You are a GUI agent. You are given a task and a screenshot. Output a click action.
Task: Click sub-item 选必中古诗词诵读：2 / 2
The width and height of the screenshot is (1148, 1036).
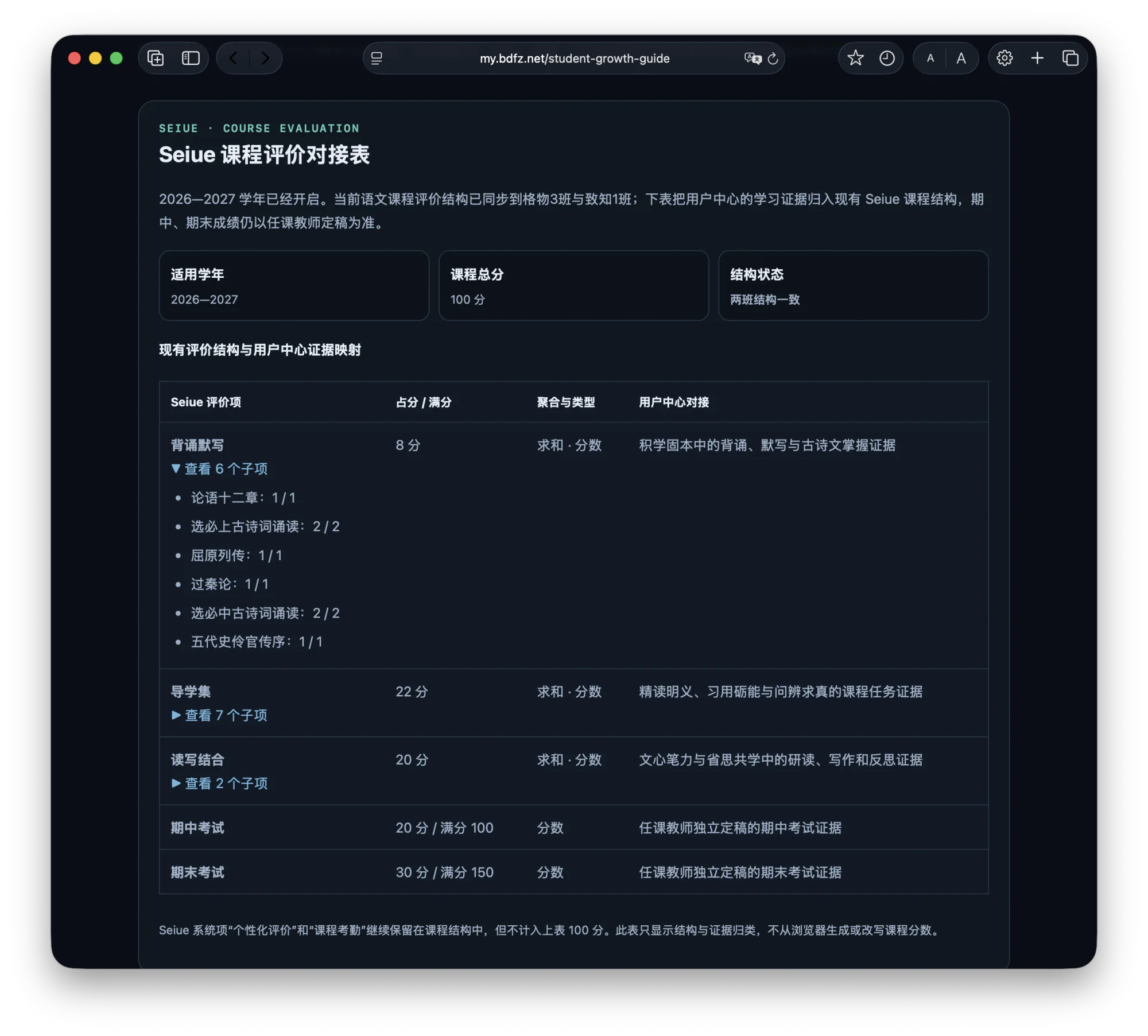point(265,612)
